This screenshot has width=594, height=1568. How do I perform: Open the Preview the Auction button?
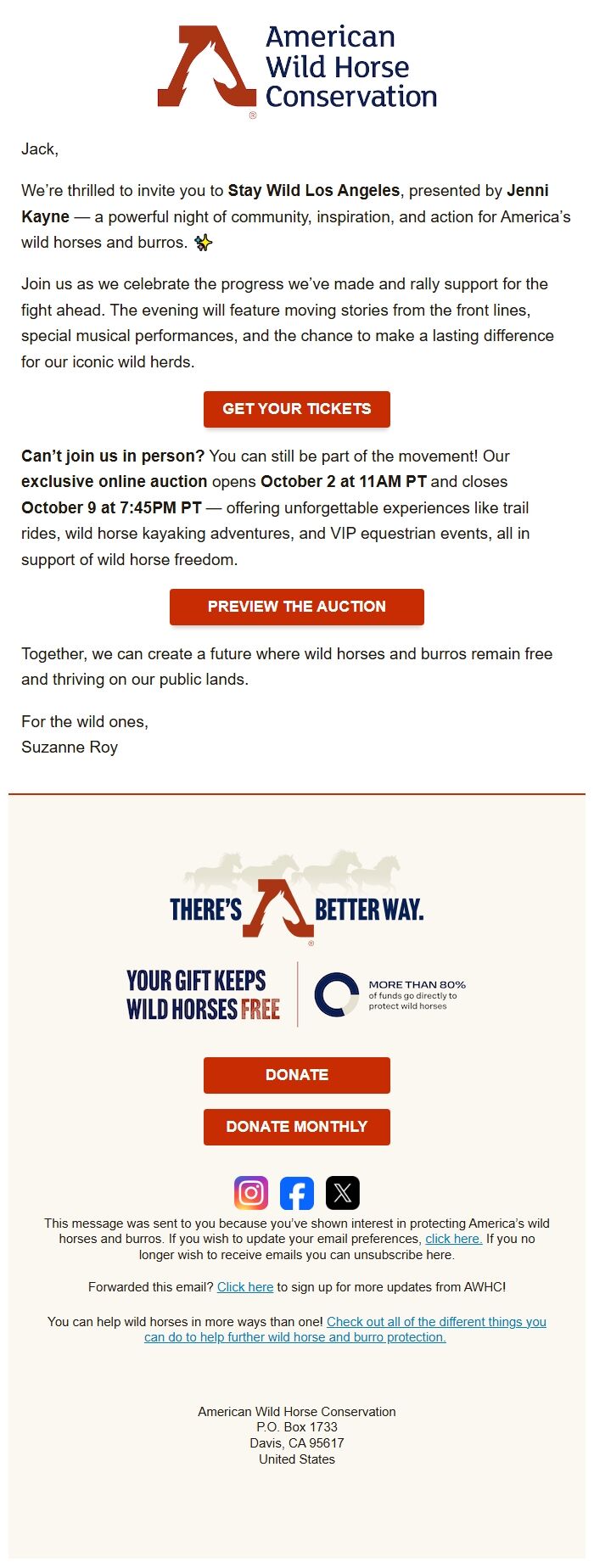tap(297, 607)
